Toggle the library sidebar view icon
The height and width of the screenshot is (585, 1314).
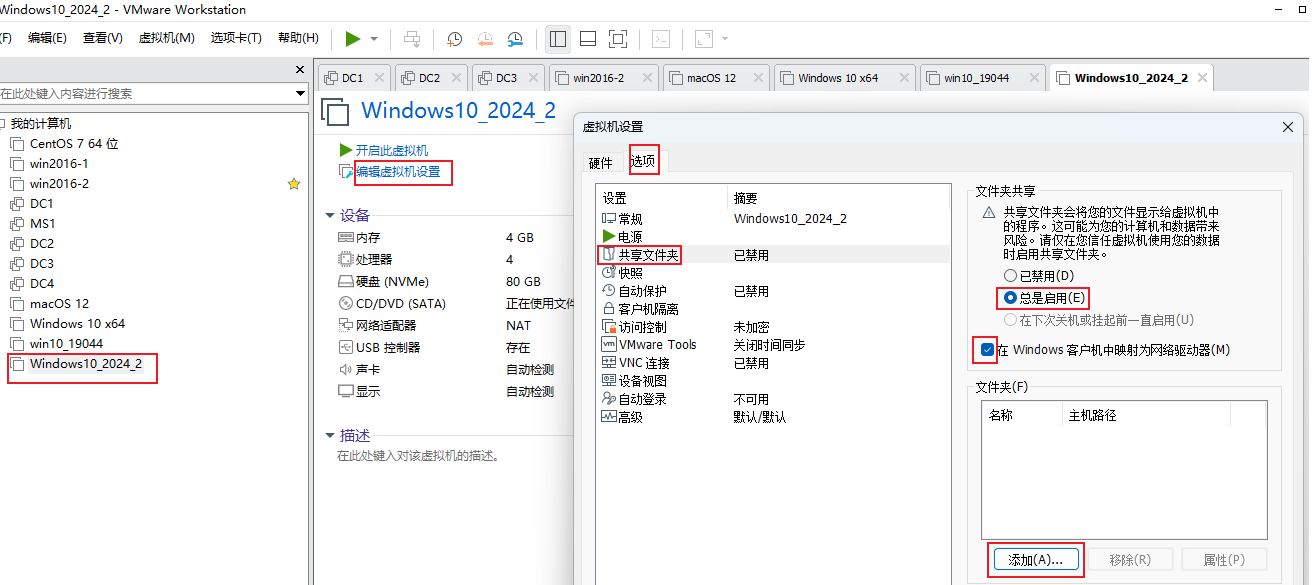tap(558, 39)
